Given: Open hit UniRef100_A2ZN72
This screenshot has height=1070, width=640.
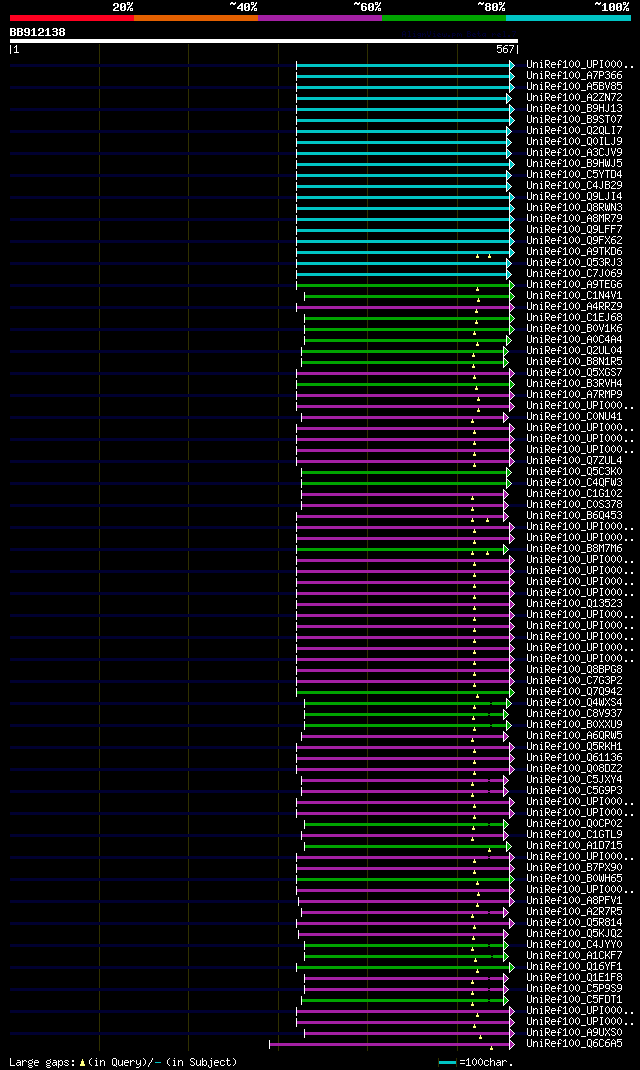Looking at the screenshot, I should coord(574,98).
